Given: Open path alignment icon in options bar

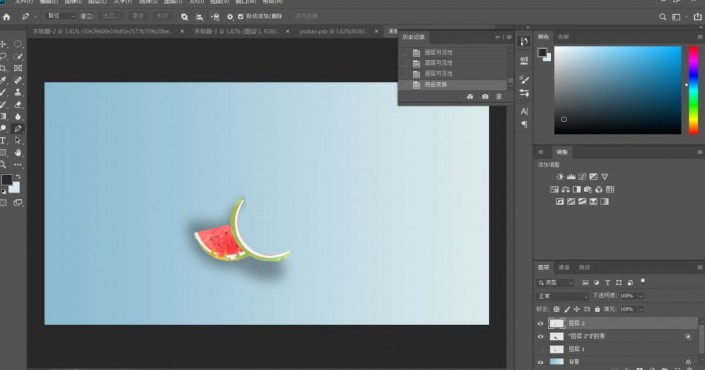Looking at the screenshot, I should click(200, 17).
